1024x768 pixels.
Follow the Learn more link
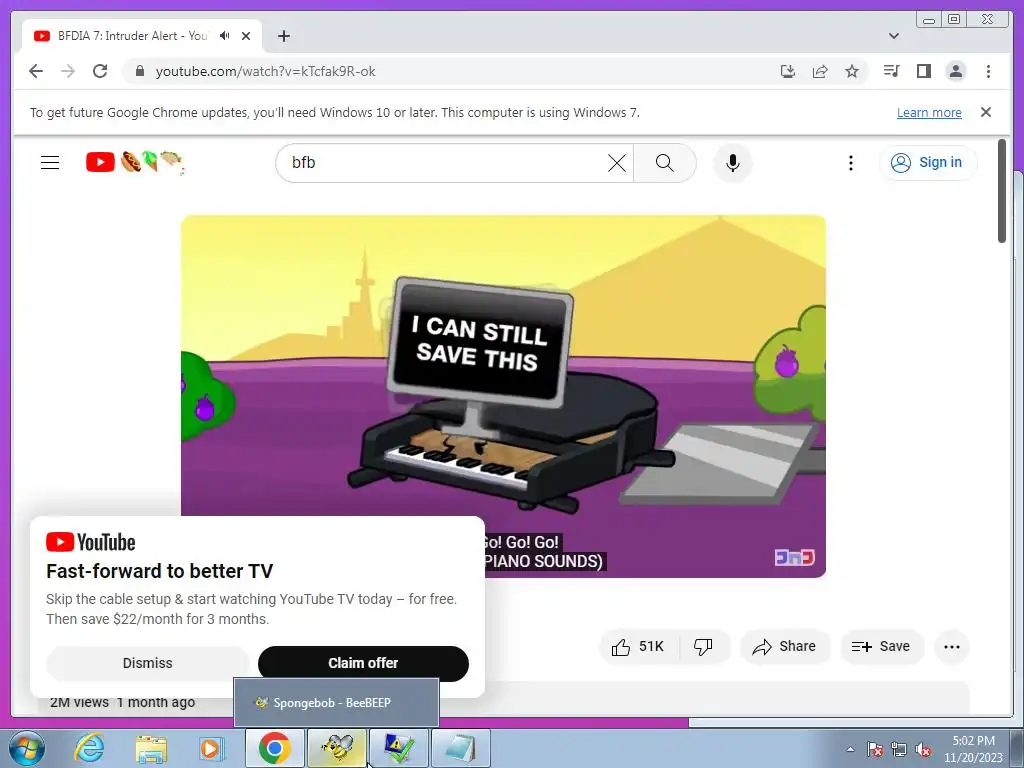[929, 112]
